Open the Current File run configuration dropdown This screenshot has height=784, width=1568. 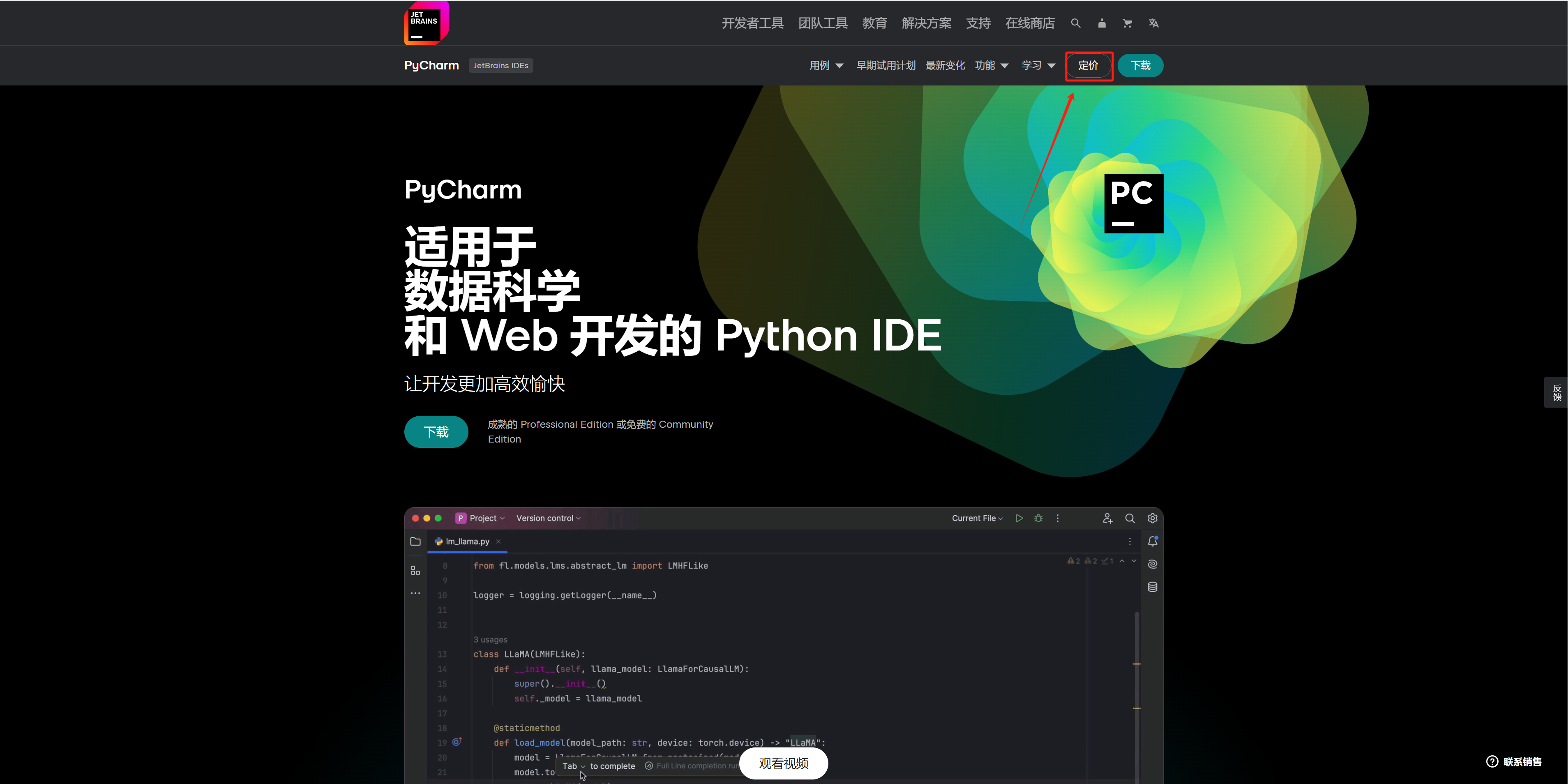coord(978,518)
